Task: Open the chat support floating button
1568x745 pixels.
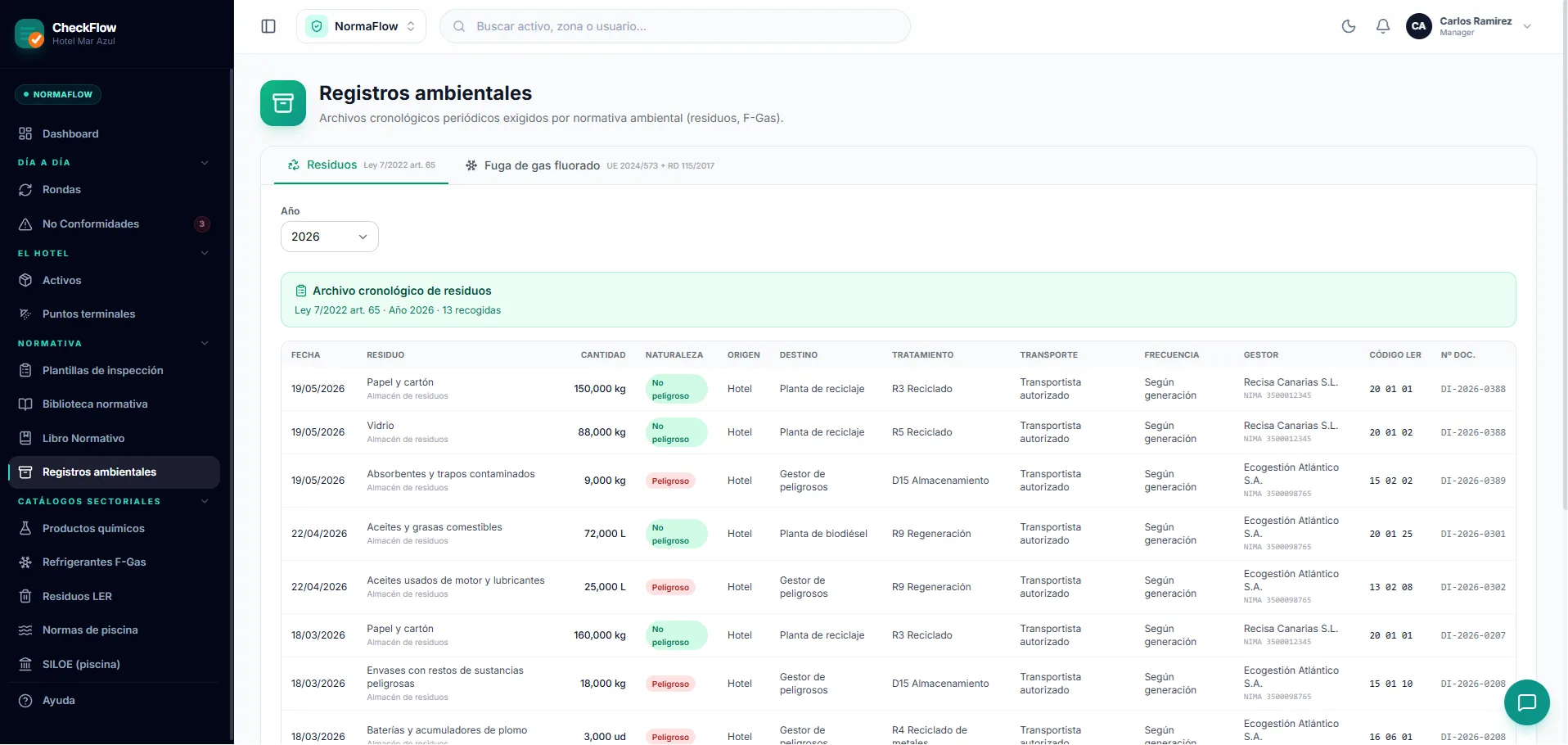Action: (1527, 702)
